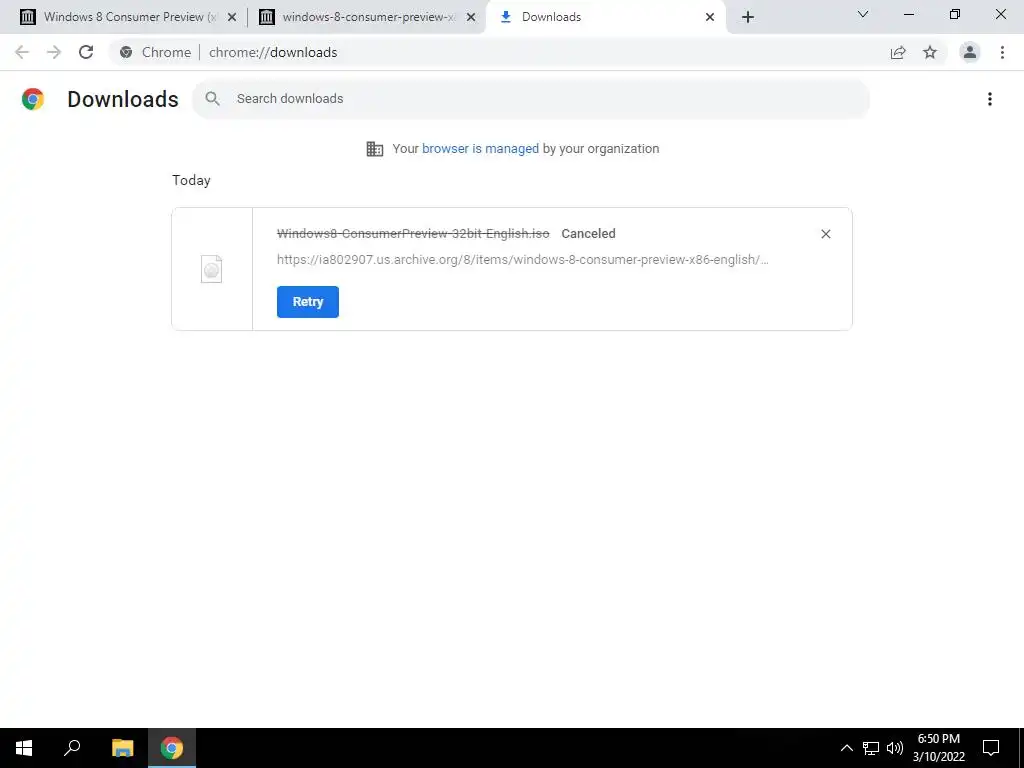
Task: Close the Downloads tab
Action: tap(710, 18)
